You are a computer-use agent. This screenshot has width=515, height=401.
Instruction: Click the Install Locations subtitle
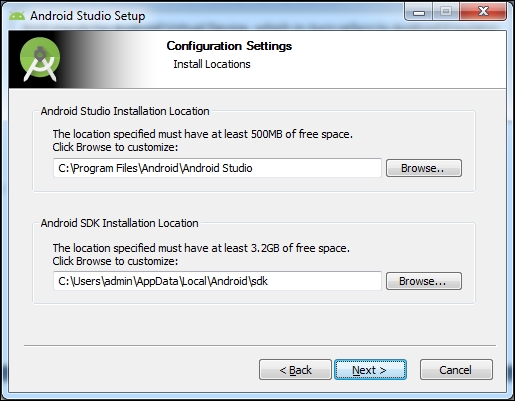tap(212, 64)
